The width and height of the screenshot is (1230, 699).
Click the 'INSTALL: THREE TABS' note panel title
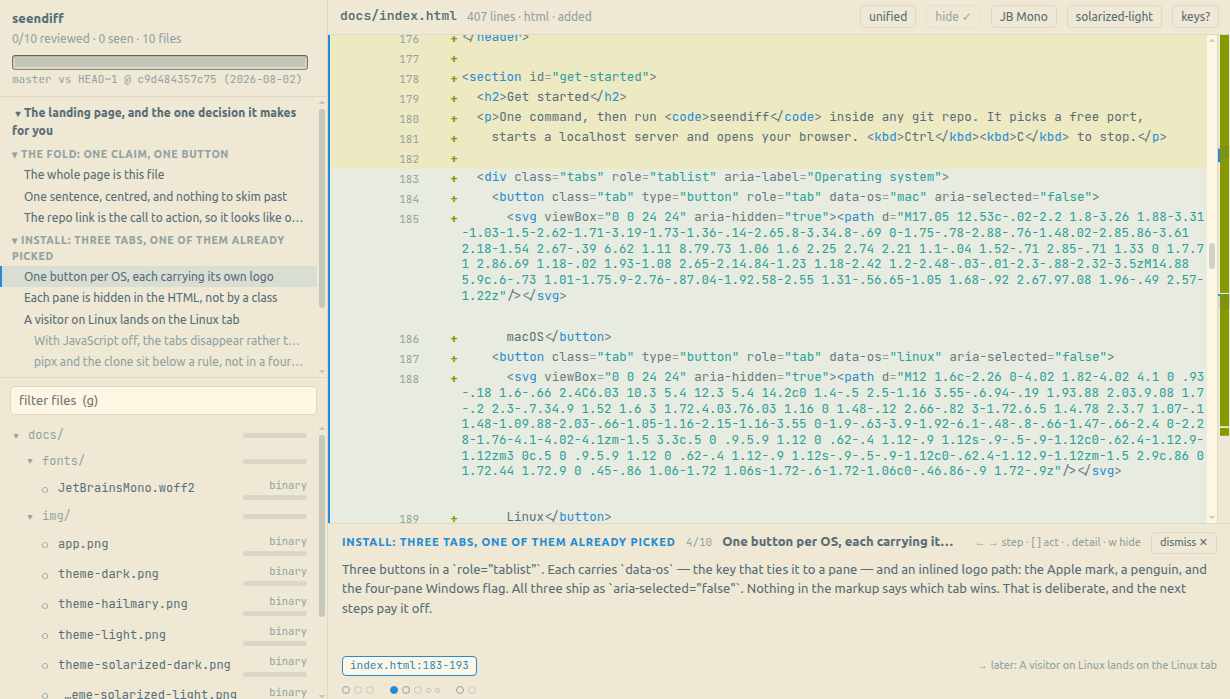point(508,542)
